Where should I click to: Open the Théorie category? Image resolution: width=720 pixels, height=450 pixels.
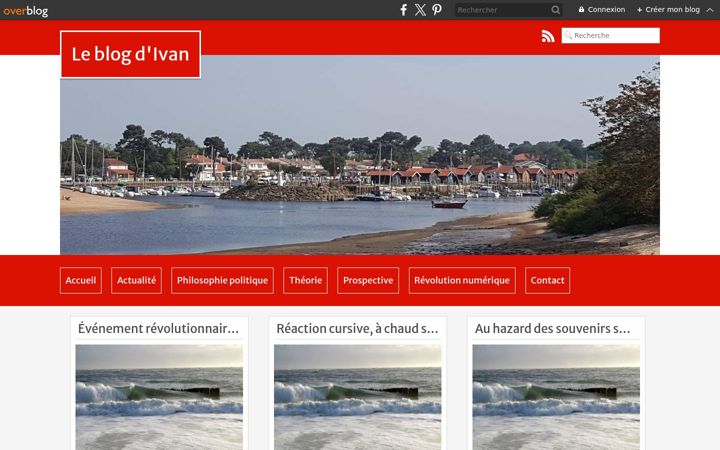click(x=305, y=280)
